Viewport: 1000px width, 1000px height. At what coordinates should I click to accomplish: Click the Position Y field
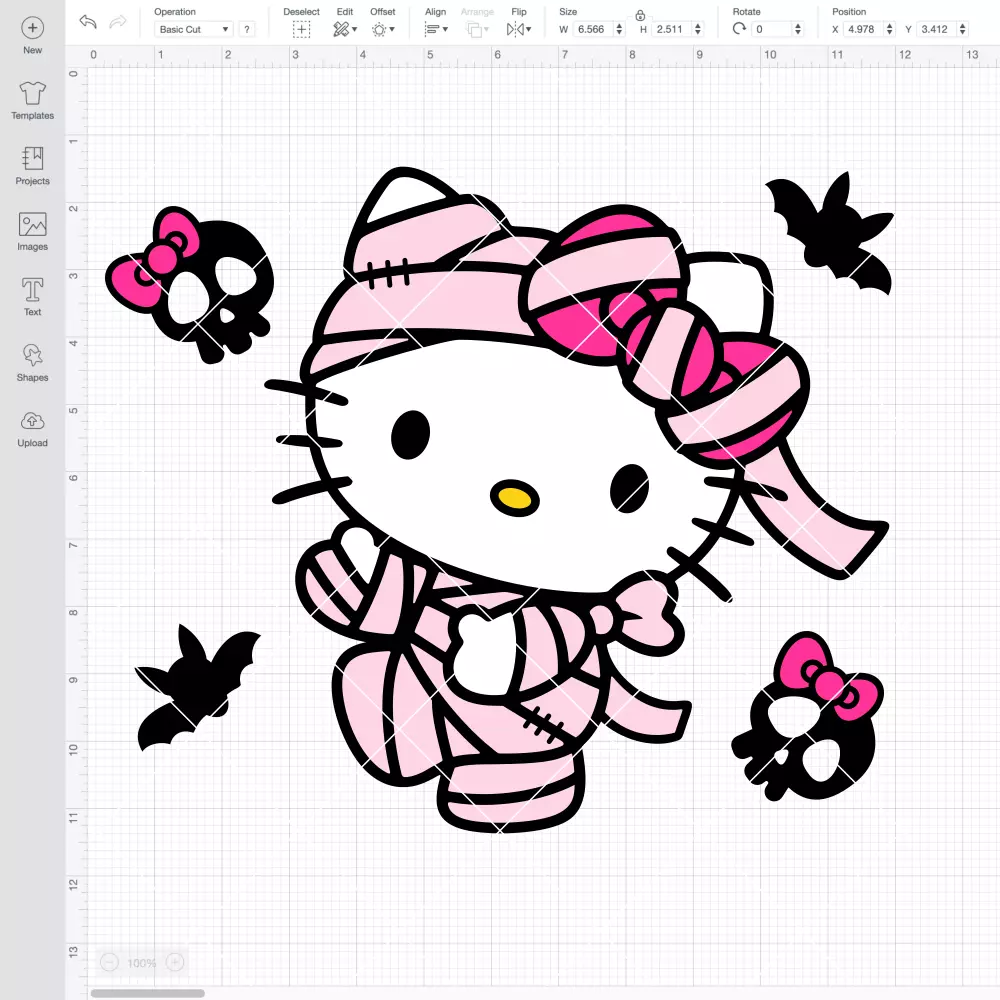coord(937,29)
